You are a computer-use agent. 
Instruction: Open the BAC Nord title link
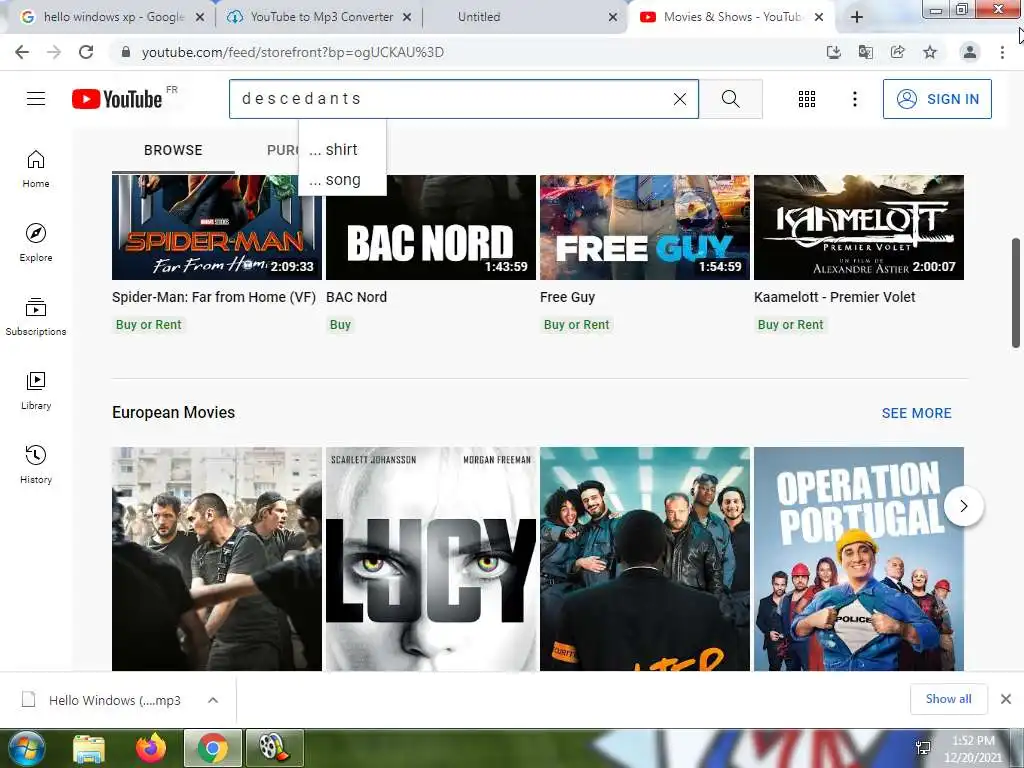pyautogui.click(x=356, y=297)
